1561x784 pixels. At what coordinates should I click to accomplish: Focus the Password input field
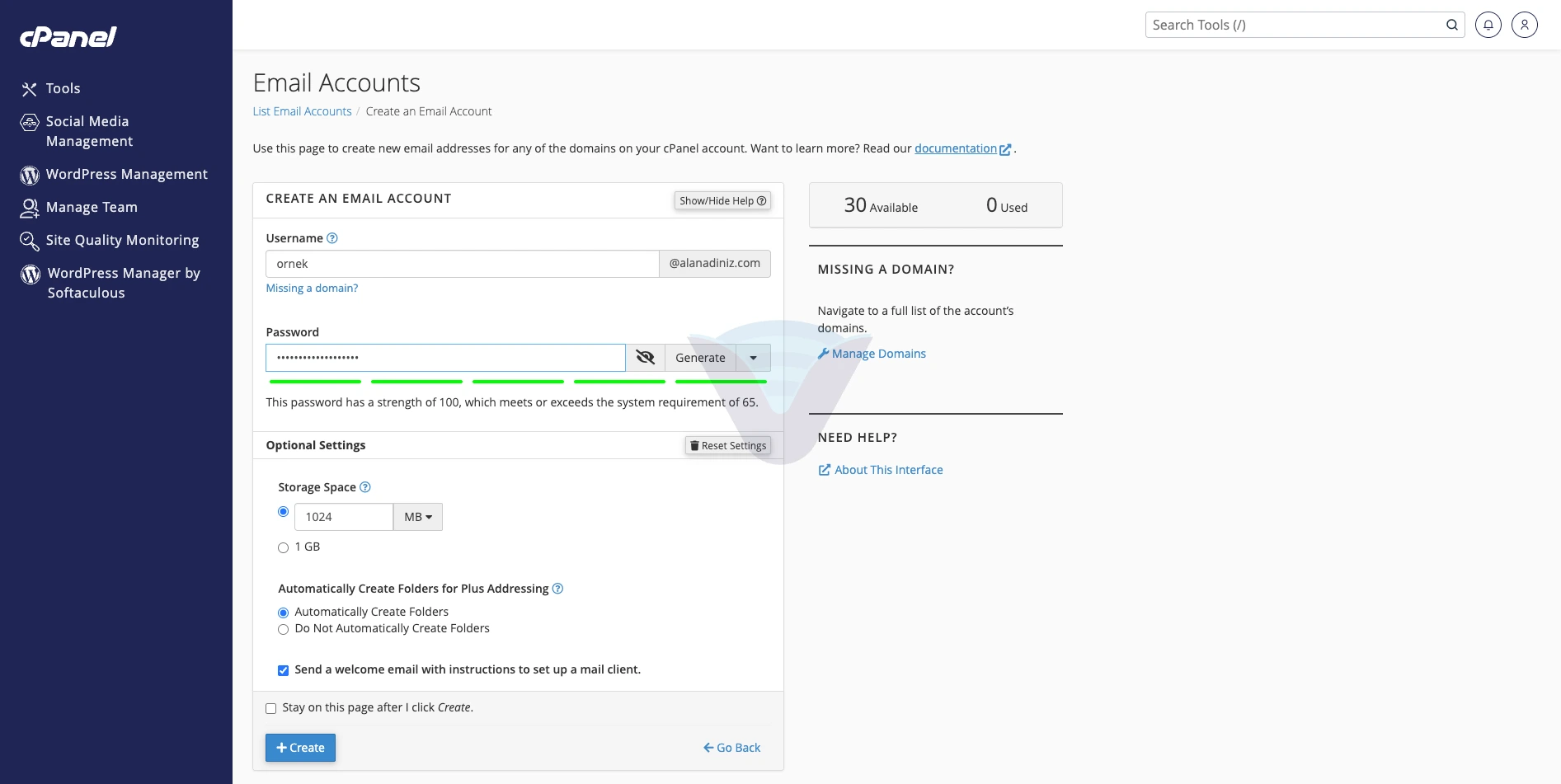[445, 358]
